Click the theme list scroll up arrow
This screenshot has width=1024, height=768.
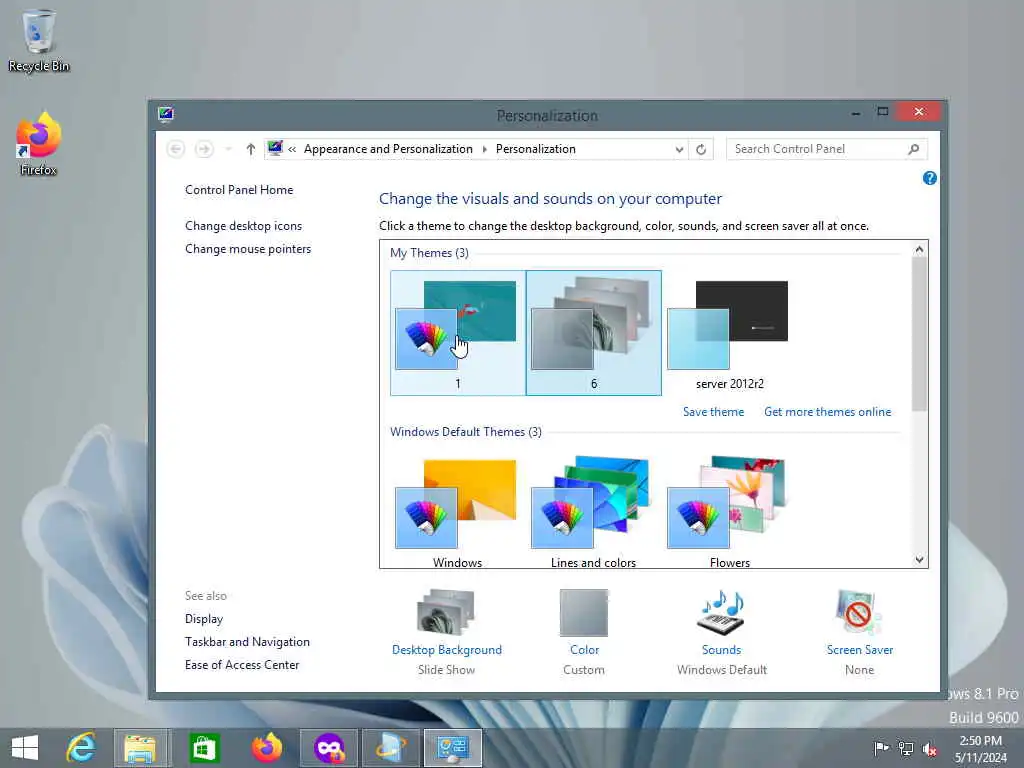920,249
